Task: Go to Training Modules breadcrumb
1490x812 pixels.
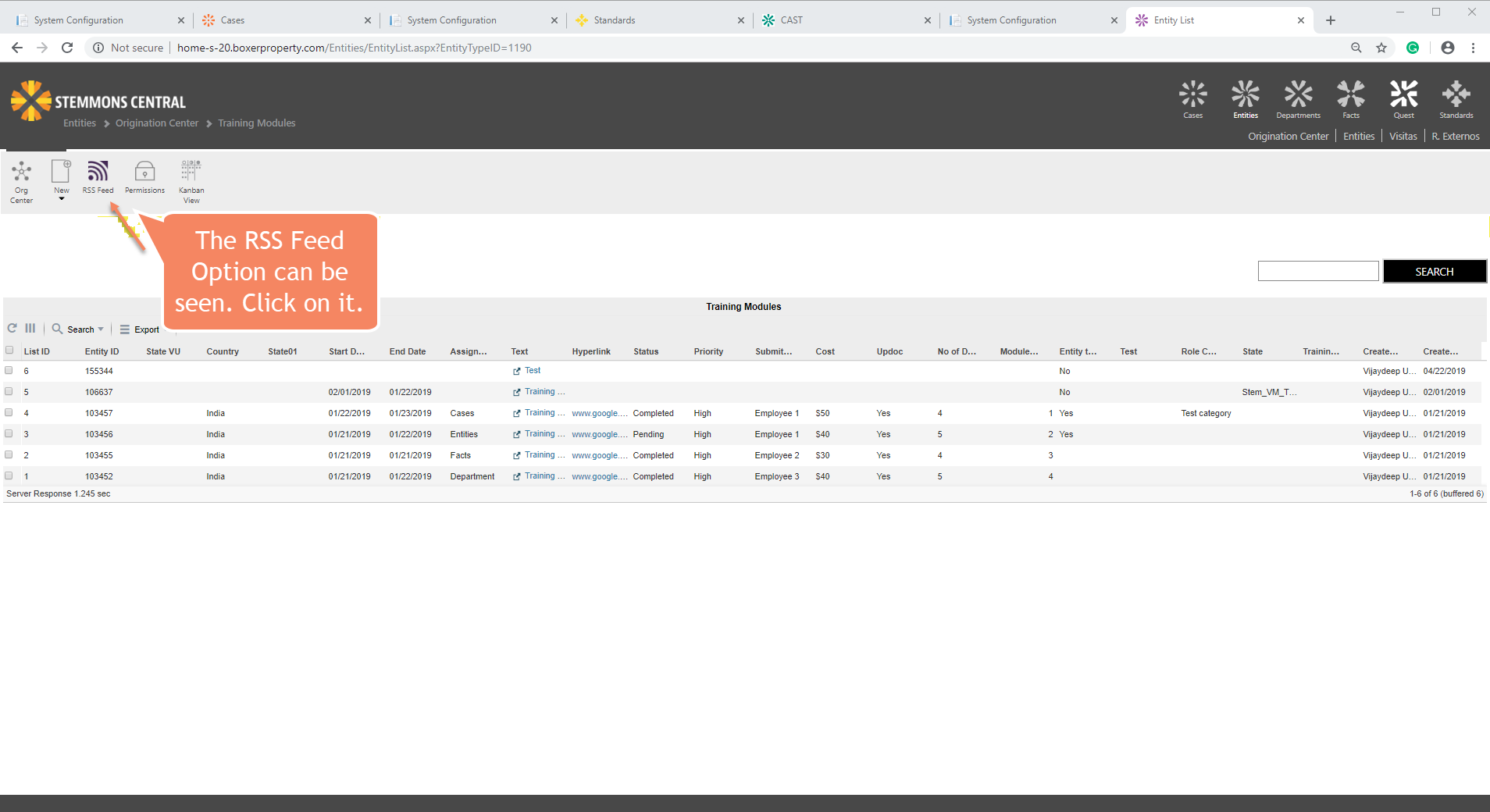Action: click(256, 123)
